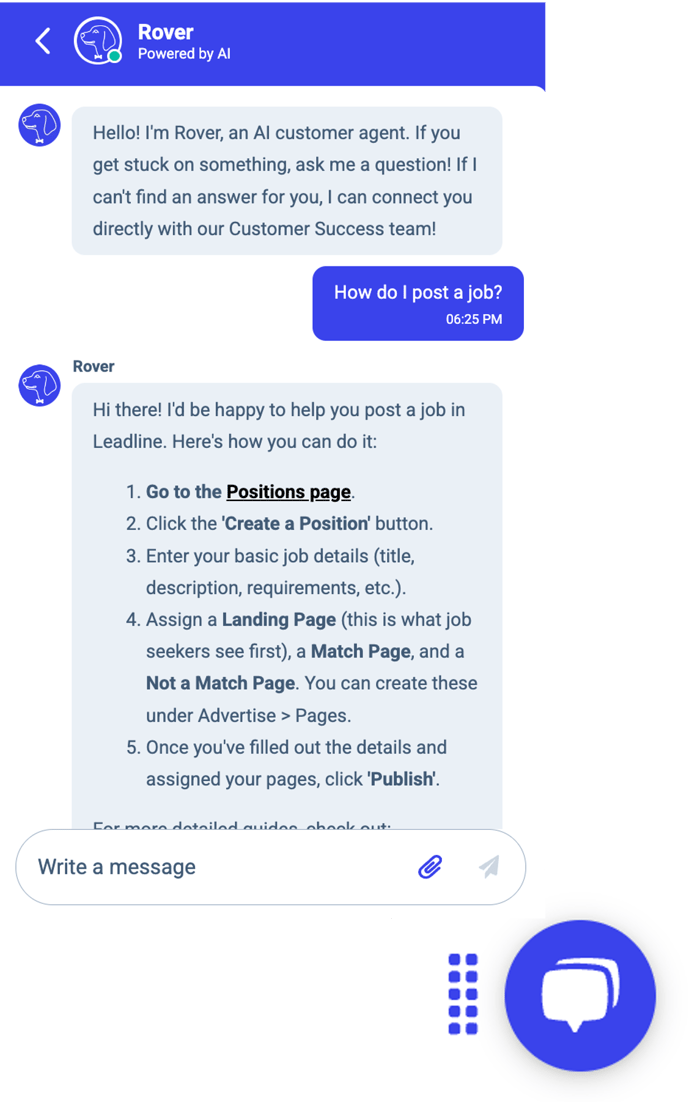The width and height of the screenshot is (700, 1103).
Task: Click Rover's greeting message bubble
Action: tap(287, 180)
